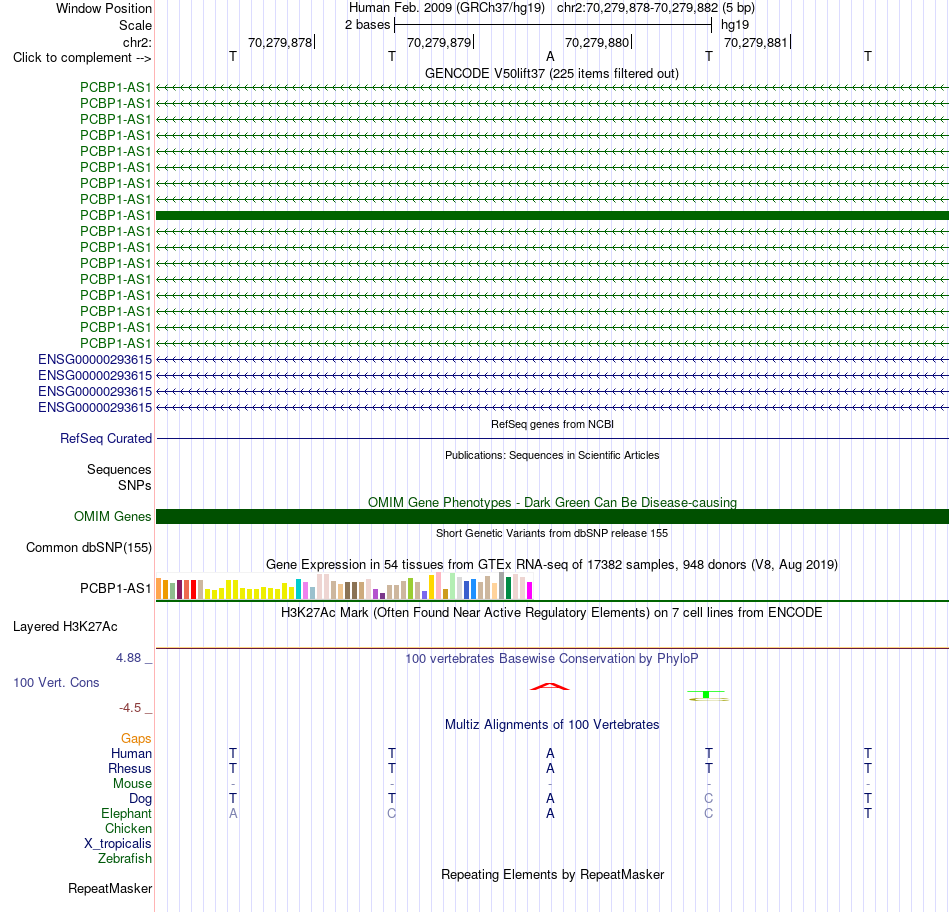Select the 'Chicken' alignment row label
Screen dimensions: 950x912
tap(128, 828)
